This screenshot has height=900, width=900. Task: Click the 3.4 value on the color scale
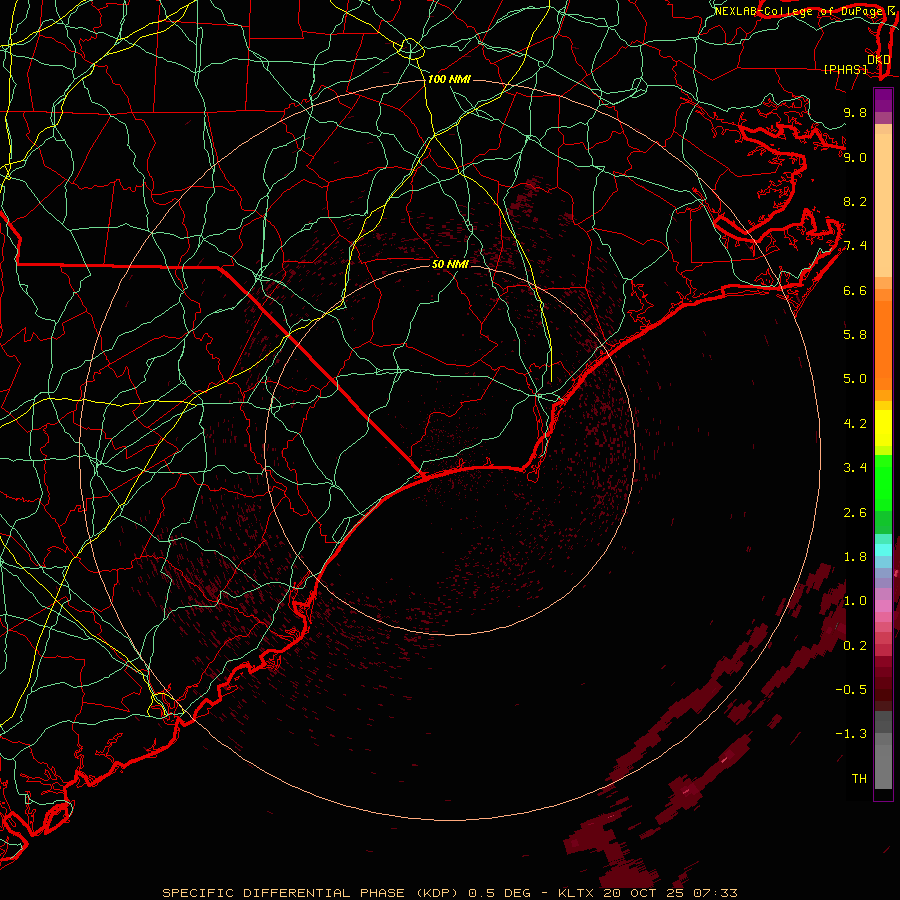click(x=855, y=468)
